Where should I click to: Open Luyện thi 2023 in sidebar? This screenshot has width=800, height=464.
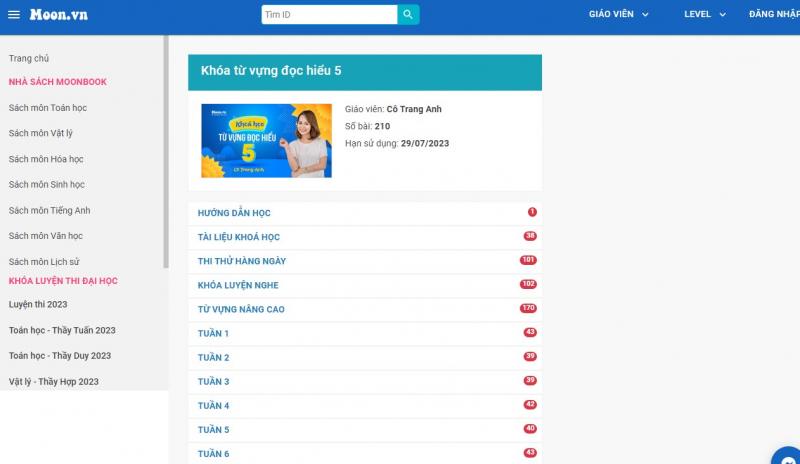(x=38, y=304)
